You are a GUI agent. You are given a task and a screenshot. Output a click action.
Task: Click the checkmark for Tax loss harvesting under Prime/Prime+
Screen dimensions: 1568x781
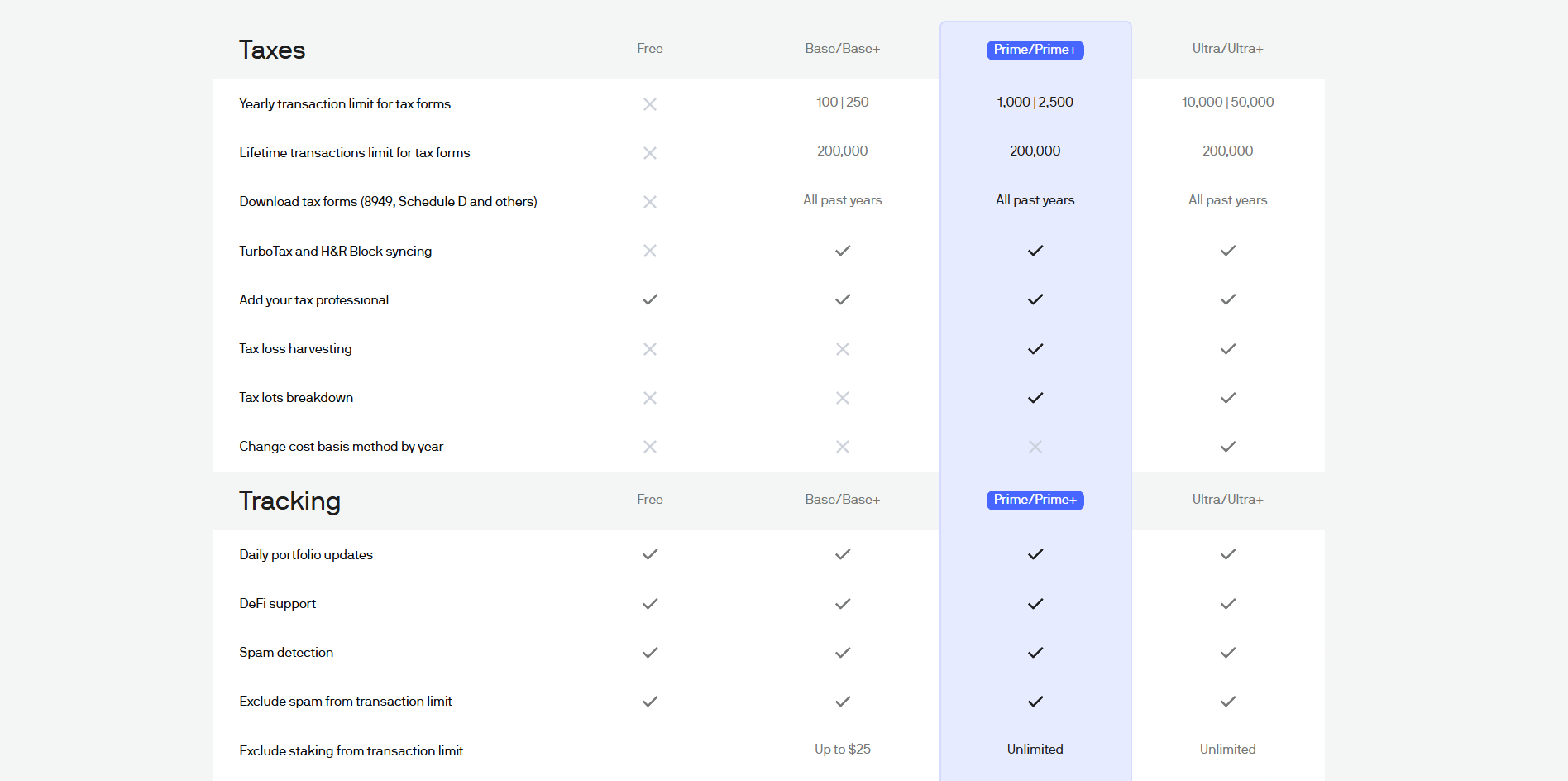(1035, 348)
